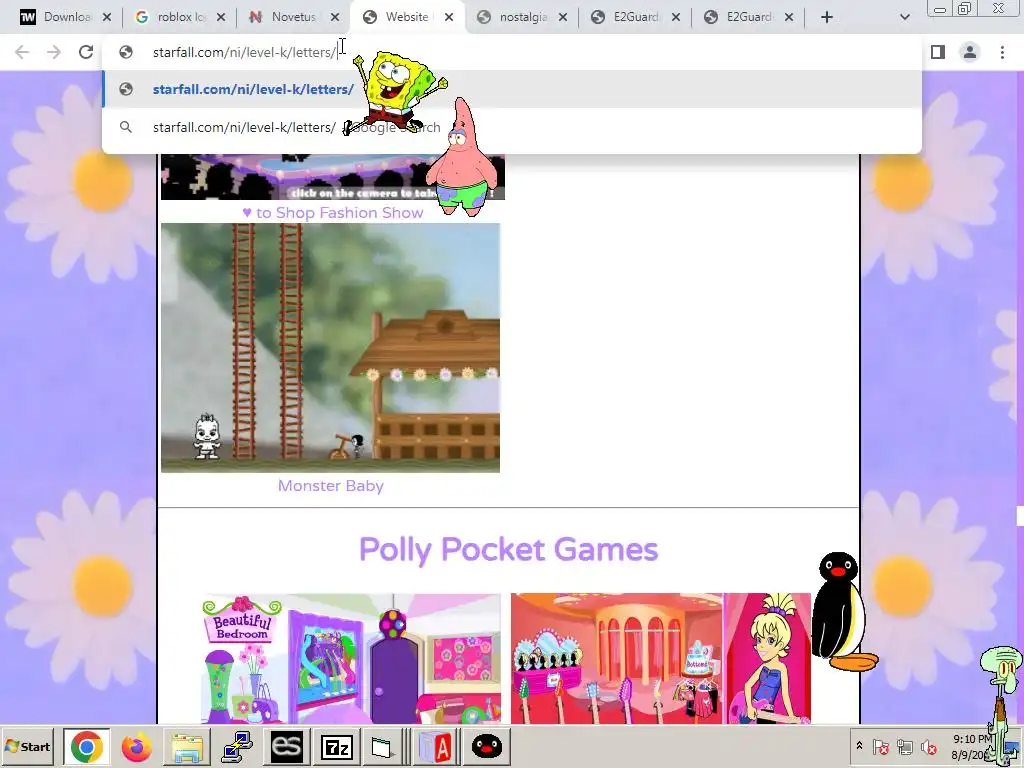Open the Beautiful Bedroom Polly Pocket game
This screenshot has width=1024, height=768.
coord(351,658)
